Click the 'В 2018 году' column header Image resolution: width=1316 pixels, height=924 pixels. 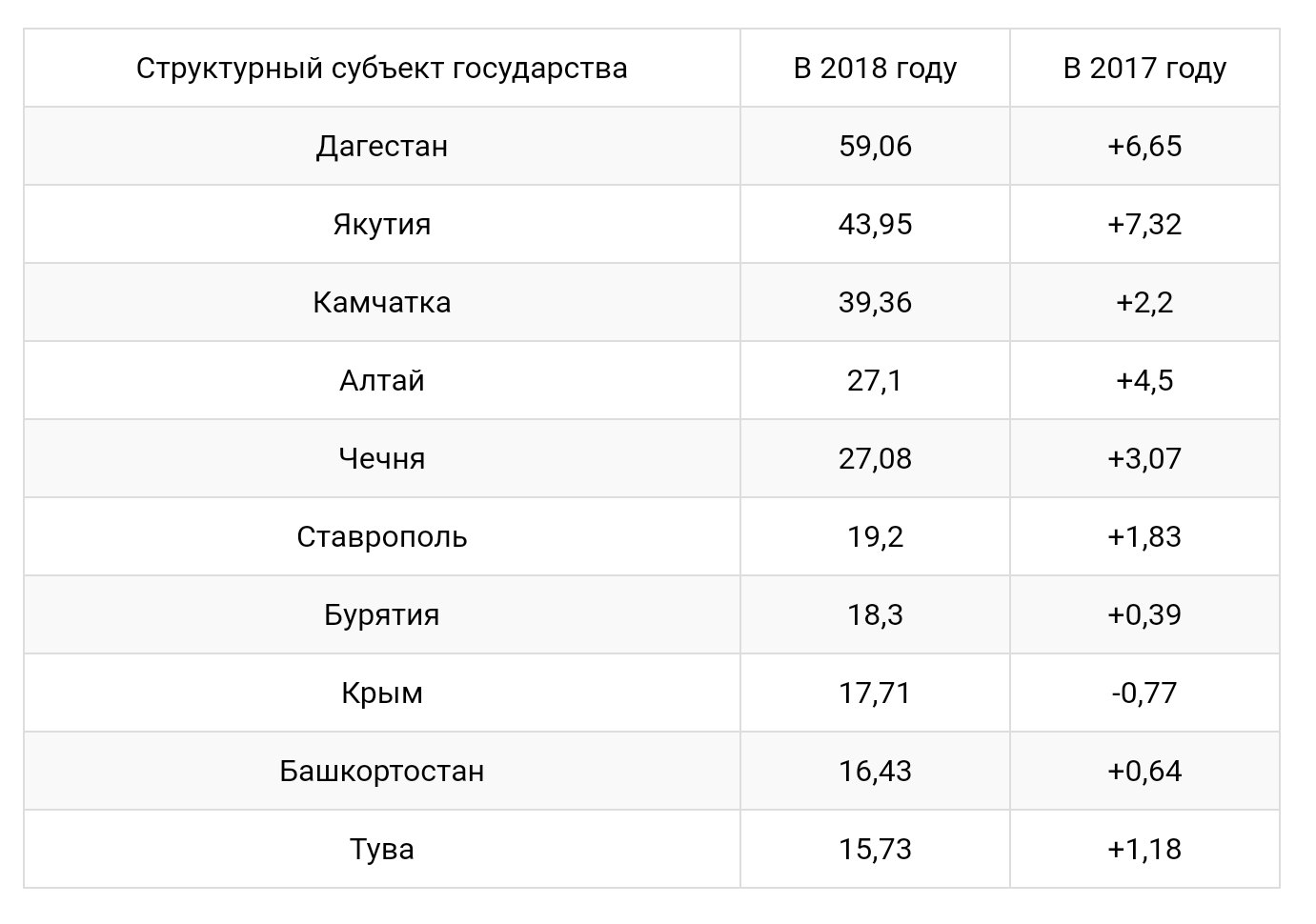[x=875, y=68]
